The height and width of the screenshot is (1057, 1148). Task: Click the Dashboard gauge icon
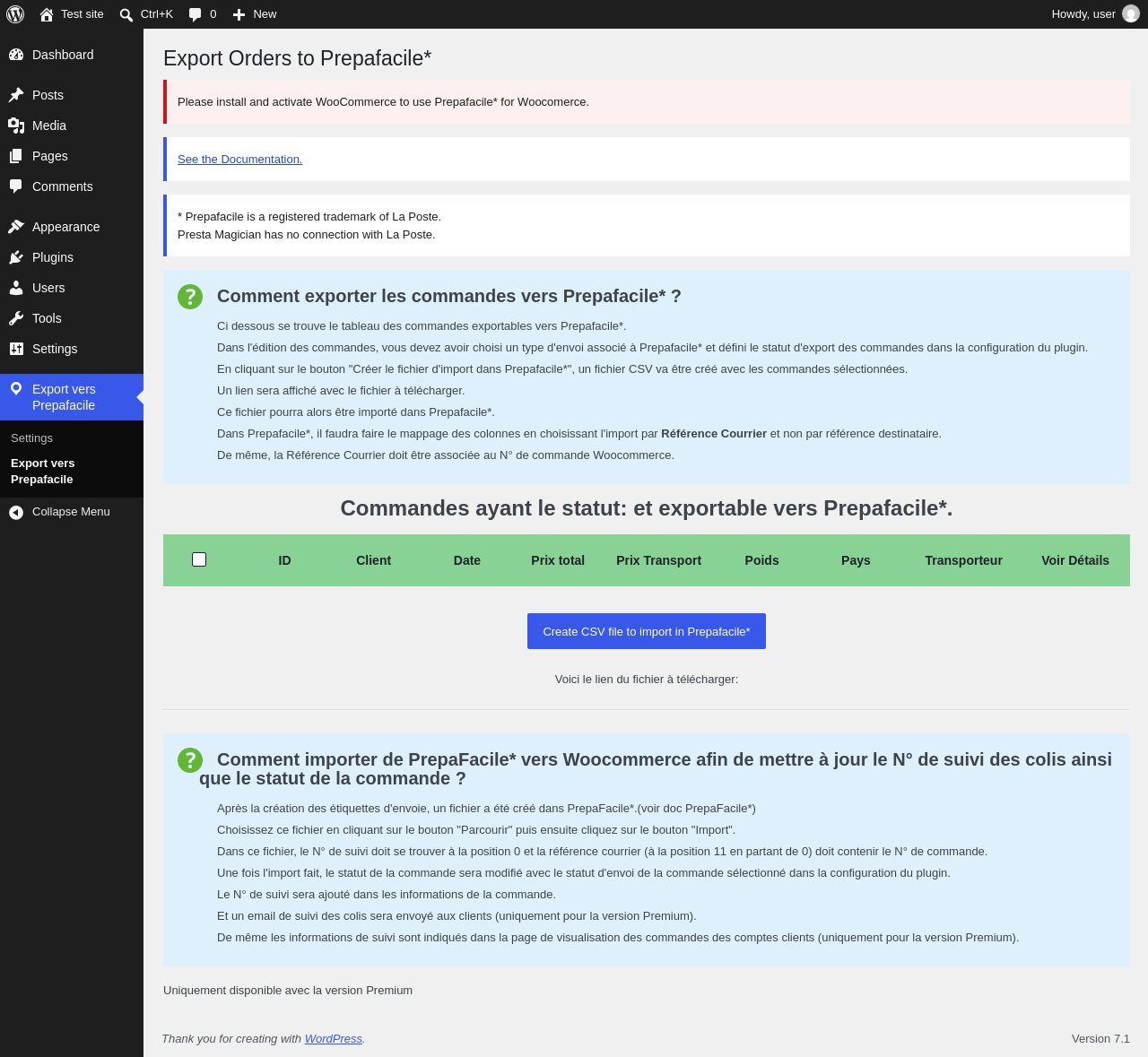pos(16,55)
